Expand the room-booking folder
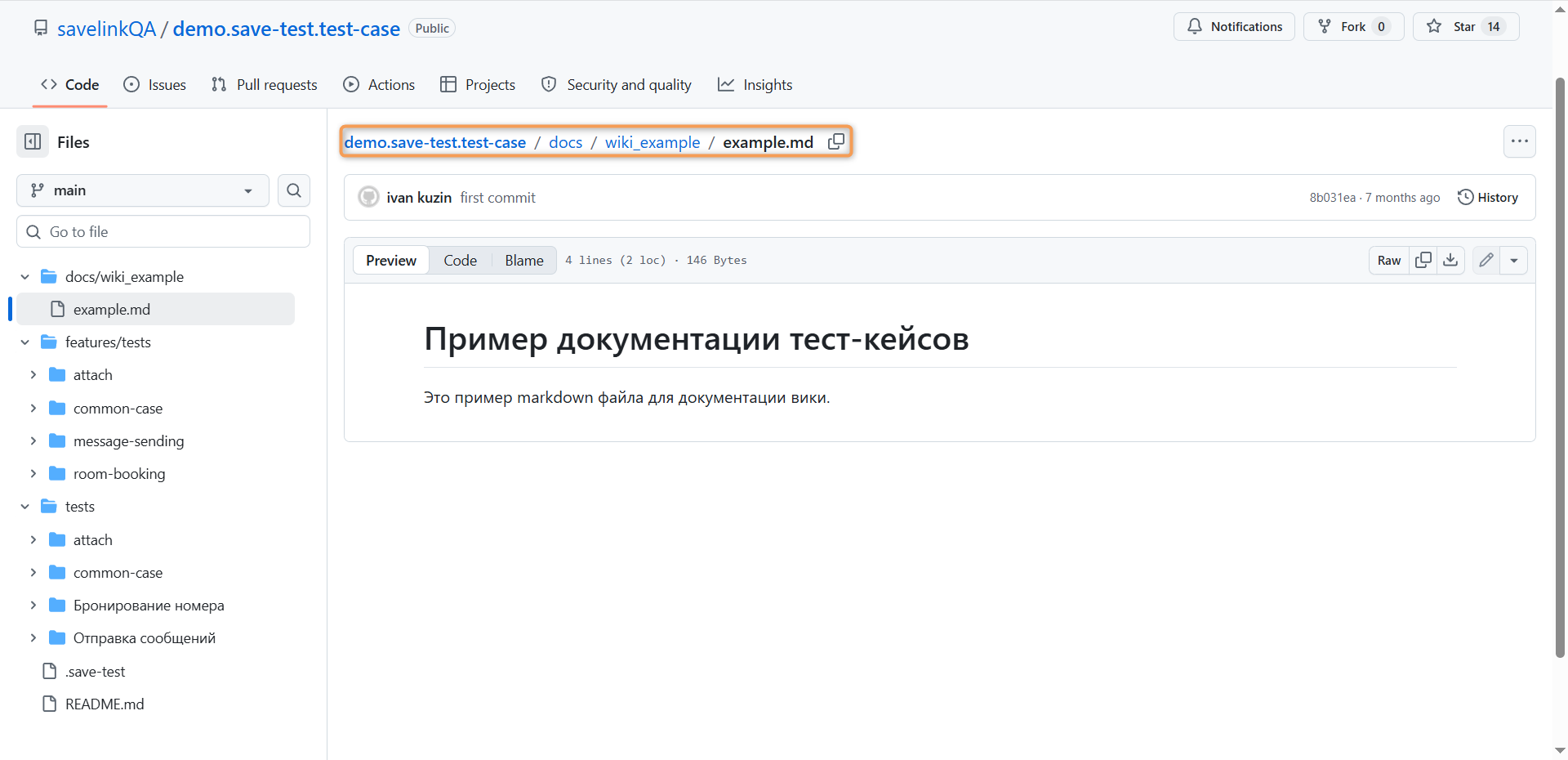The height and width of the screenshot is (760, 1568). (33, 473)
